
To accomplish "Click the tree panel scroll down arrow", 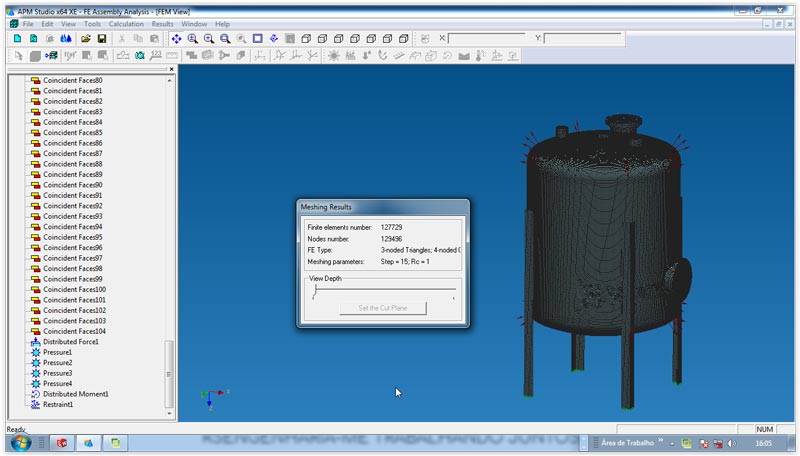I will click(x=169, y=412).
